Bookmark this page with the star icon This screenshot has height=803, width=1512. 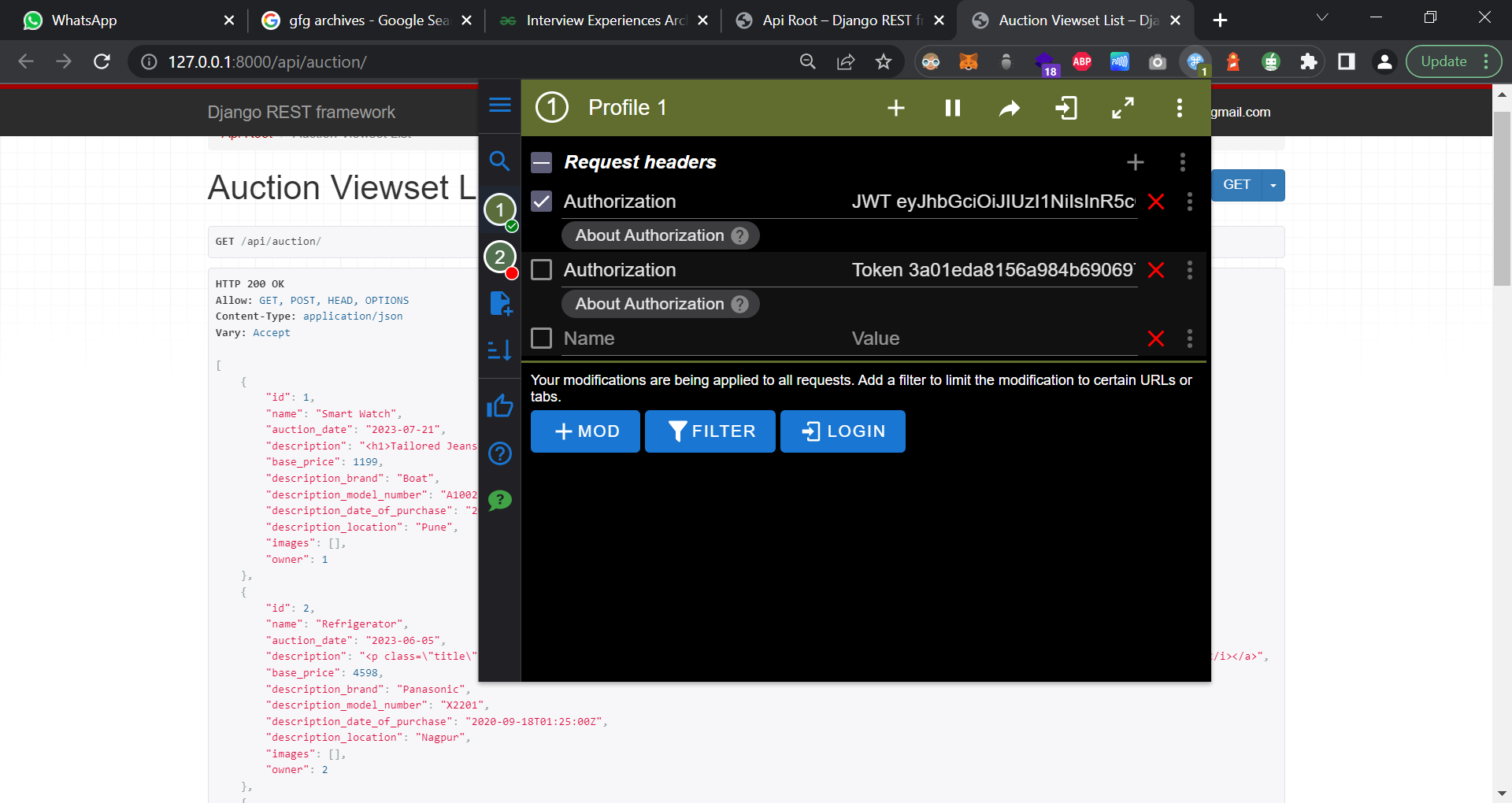point(884,61)
